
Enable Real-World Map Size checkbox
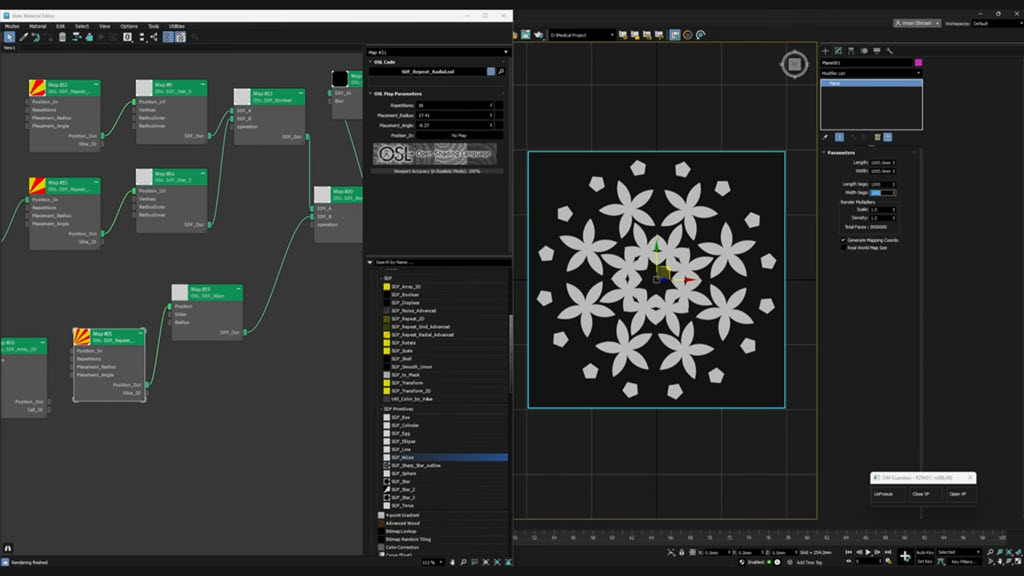pos(843,247)
